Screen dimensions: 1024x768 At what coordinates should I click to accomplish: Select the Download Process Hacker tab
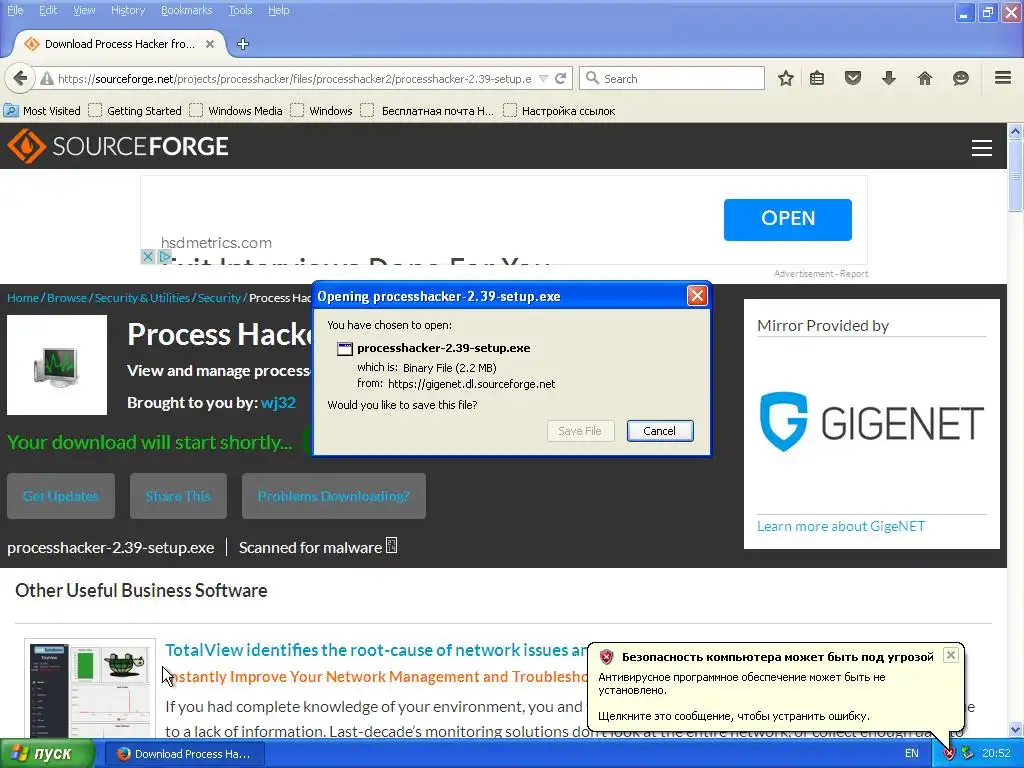click(119, 44)
